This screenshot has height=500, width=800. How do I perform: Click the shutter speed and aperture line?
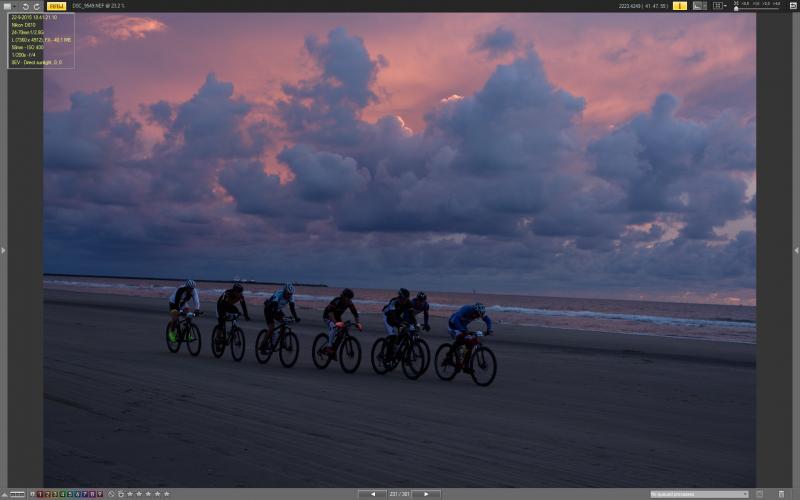pyautogui.click(x=23, y=55)
